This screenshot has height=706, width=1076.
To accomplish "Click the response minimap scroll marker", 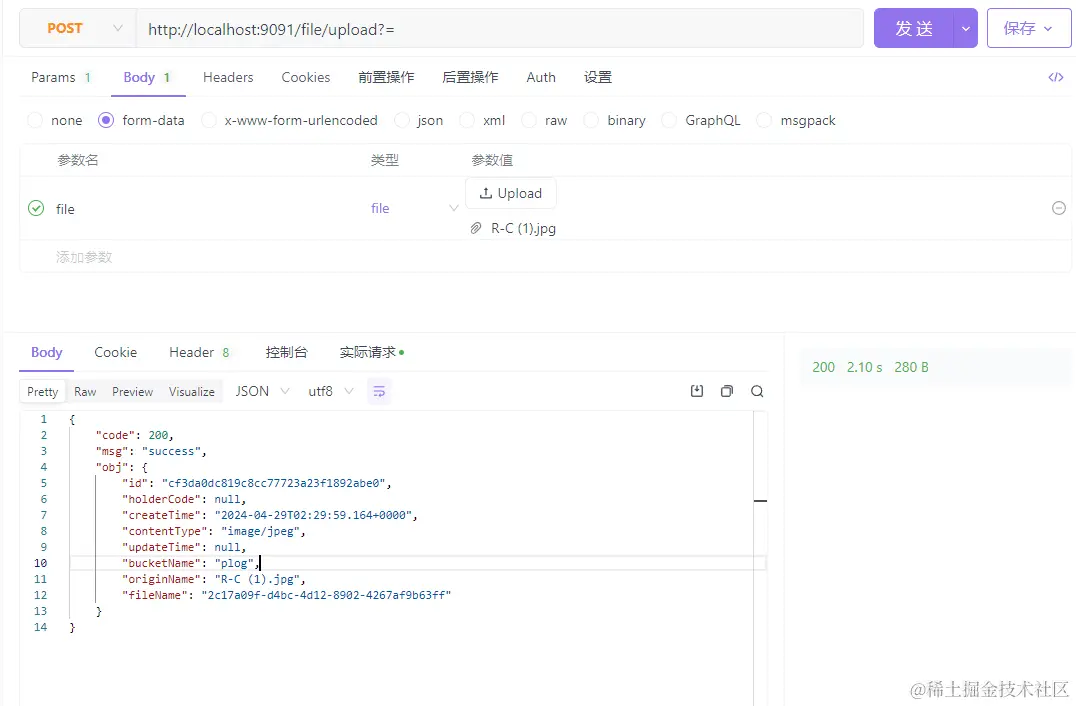I will 760,500.
